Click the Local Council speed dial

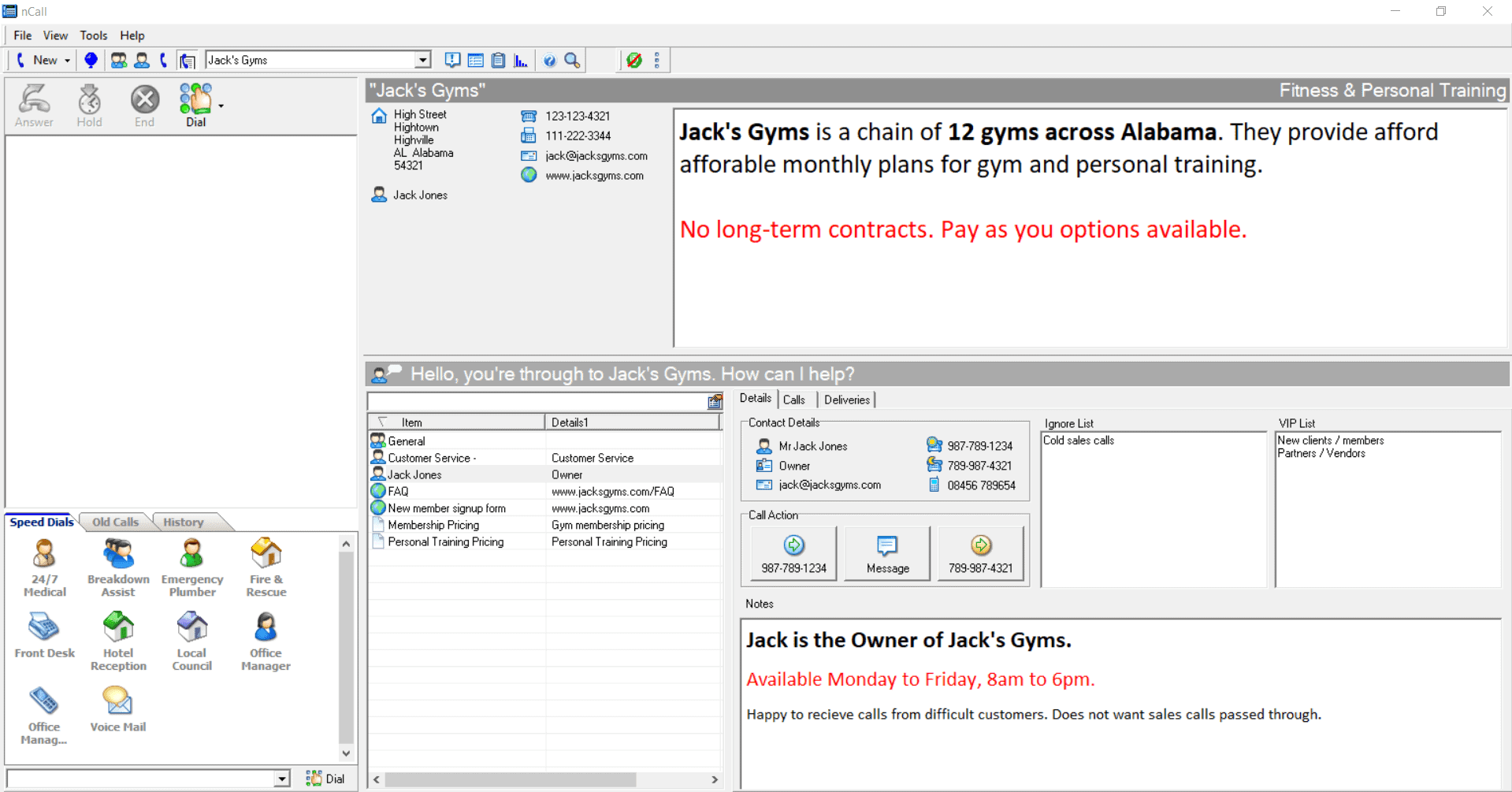(x=192, y=641)
